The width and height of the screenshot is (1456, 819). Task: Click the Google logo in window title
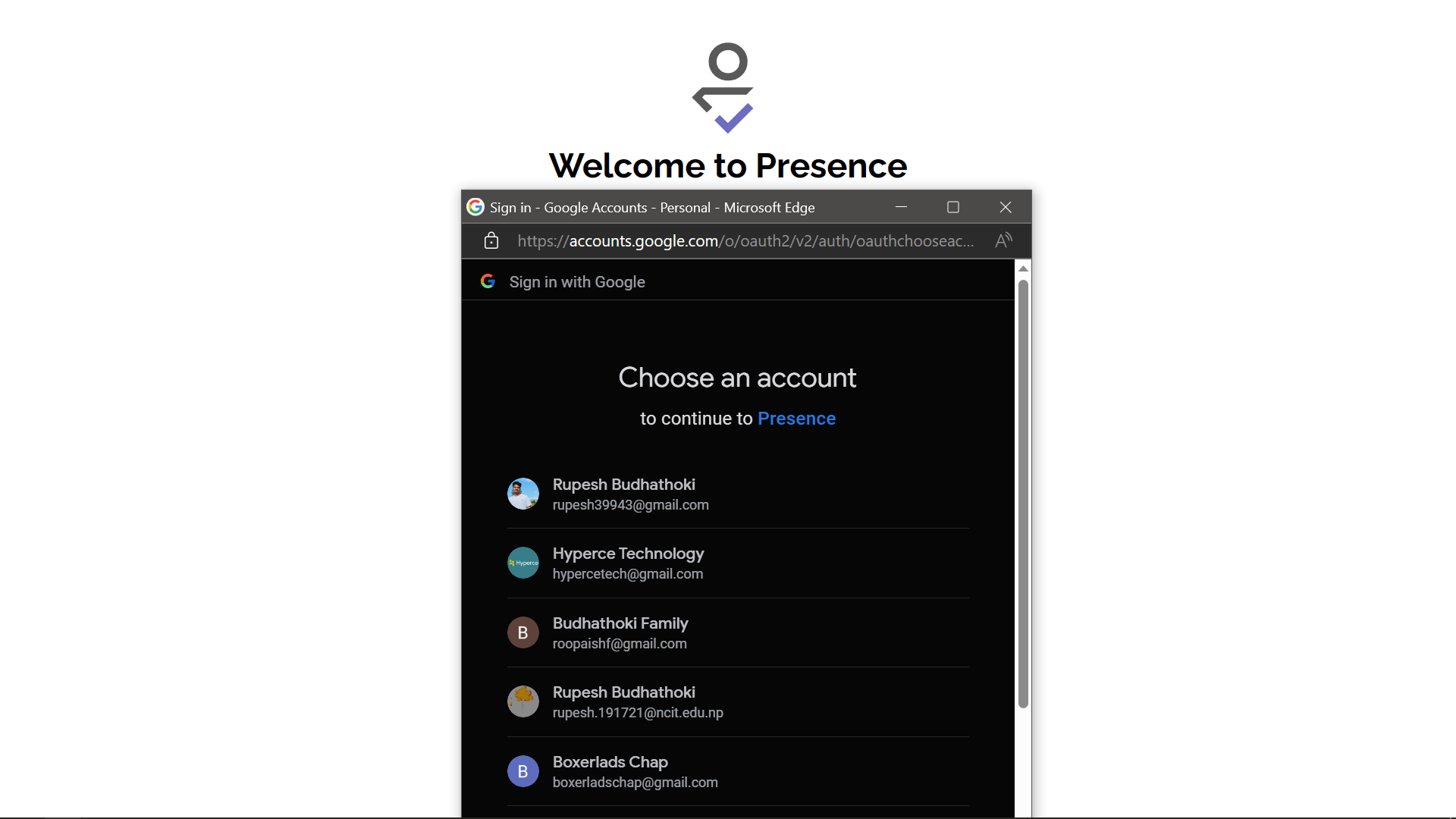click(475, 207)
